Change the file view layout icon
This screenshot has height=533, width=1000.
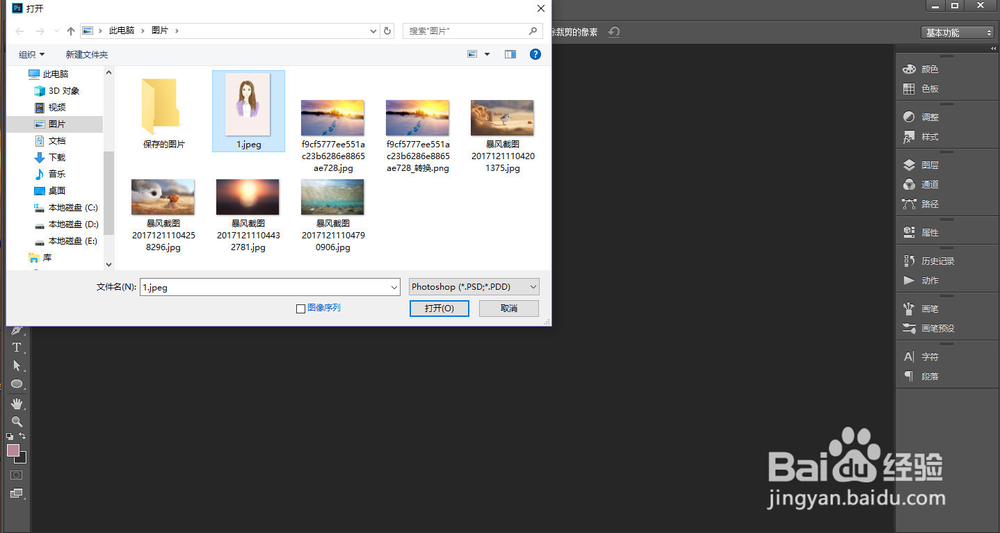point(472,54)
